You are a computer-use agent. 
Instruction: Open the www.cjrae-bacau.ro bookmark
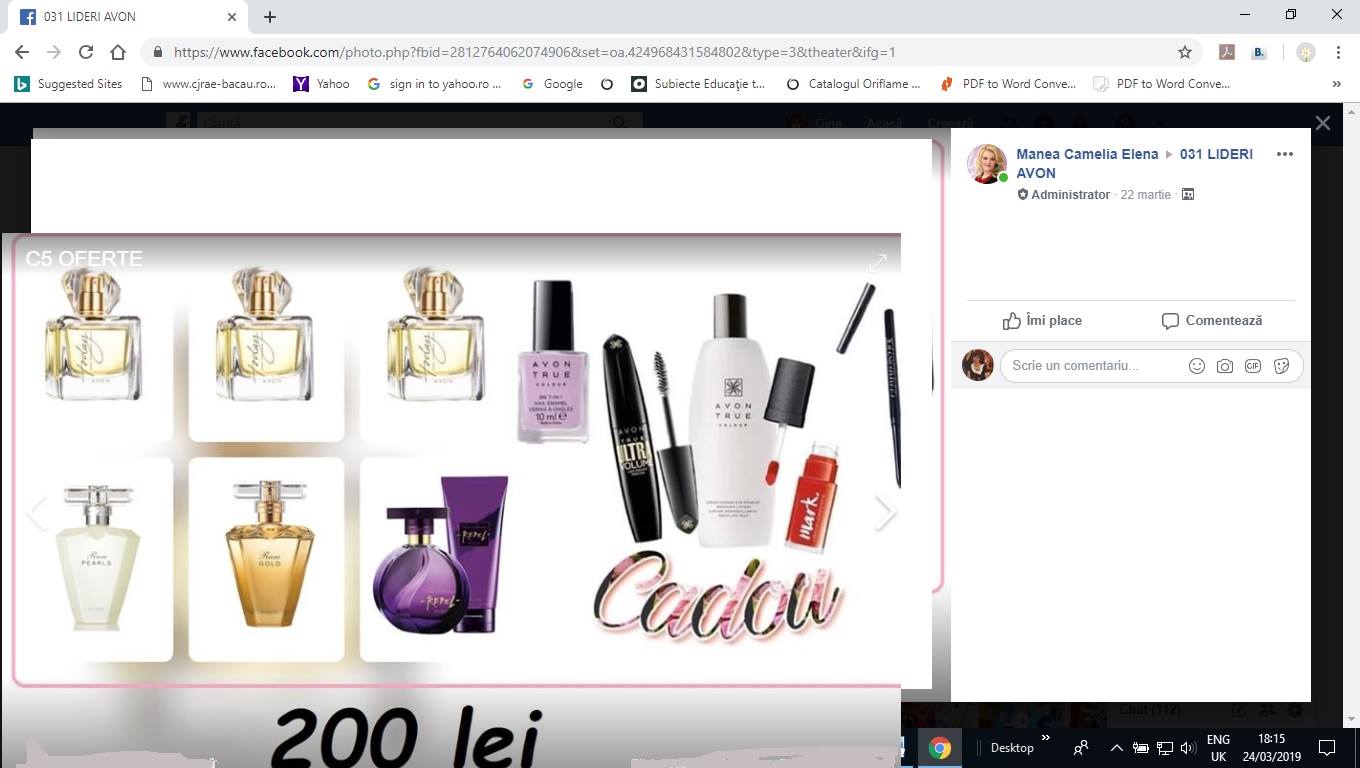(208, 84)
